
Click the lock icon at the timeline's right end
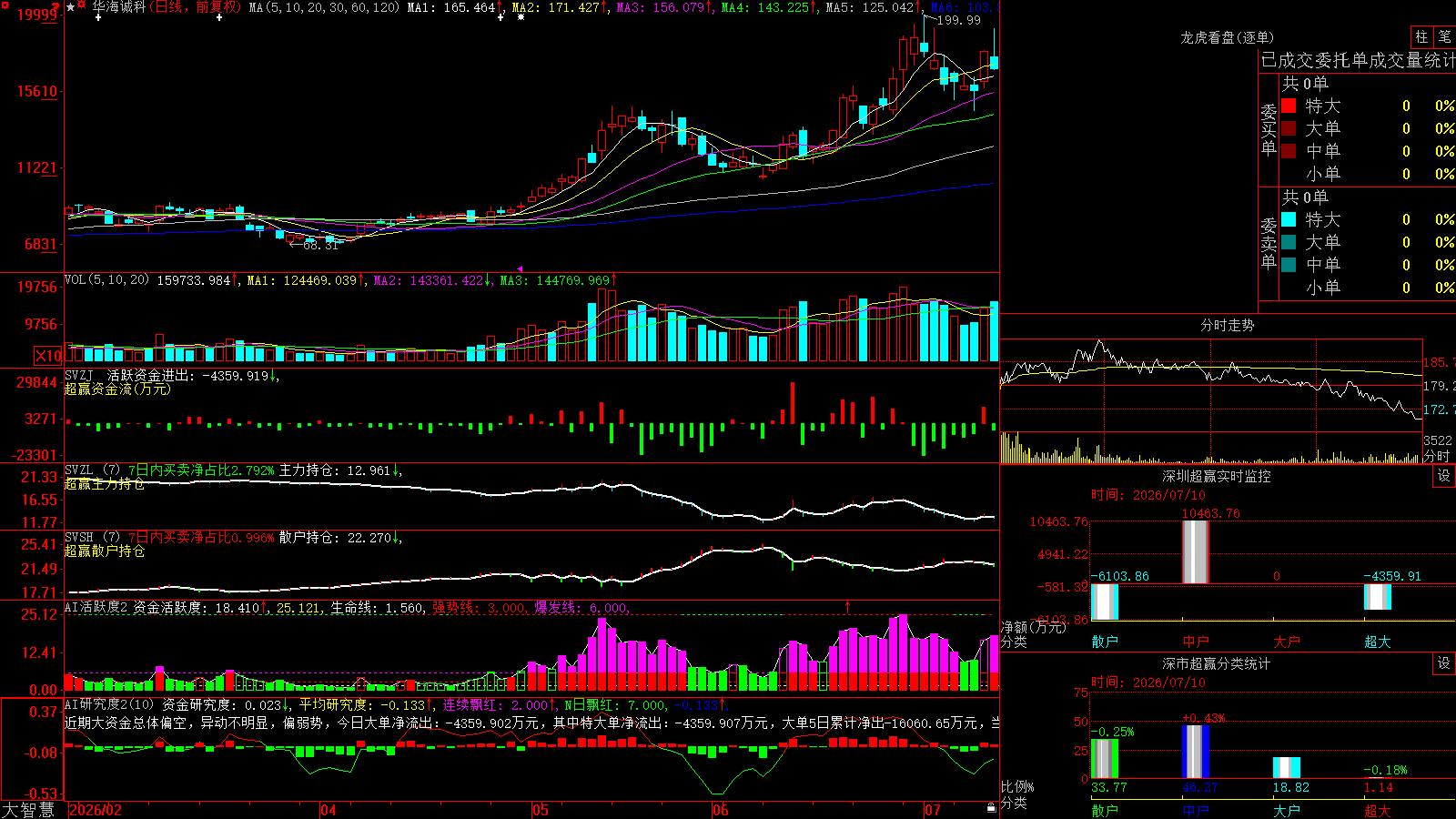(x=992, y=808)
